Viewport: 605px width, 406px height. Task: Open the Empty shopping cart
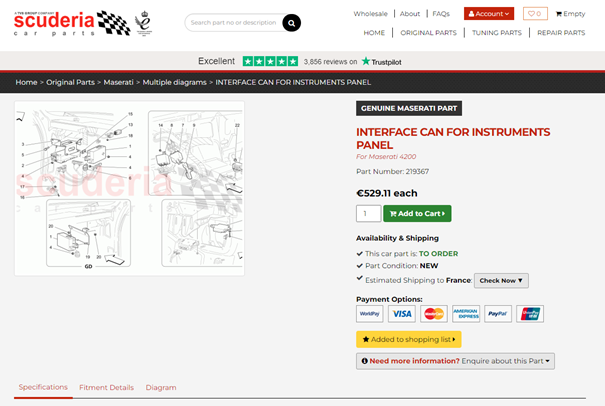pyautogui.click(x=570, y=14)
